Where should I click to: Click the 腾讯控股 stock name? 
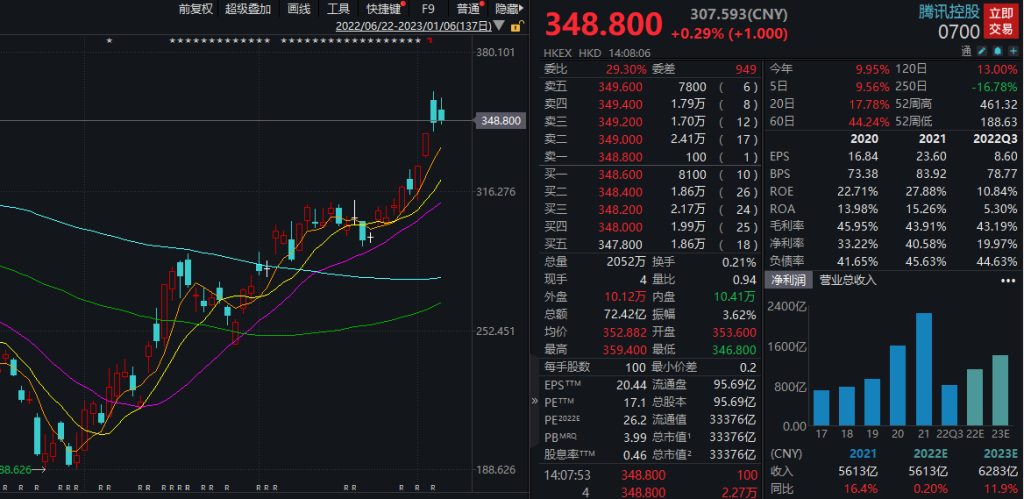pyautogui.click(x=947, y=10)
